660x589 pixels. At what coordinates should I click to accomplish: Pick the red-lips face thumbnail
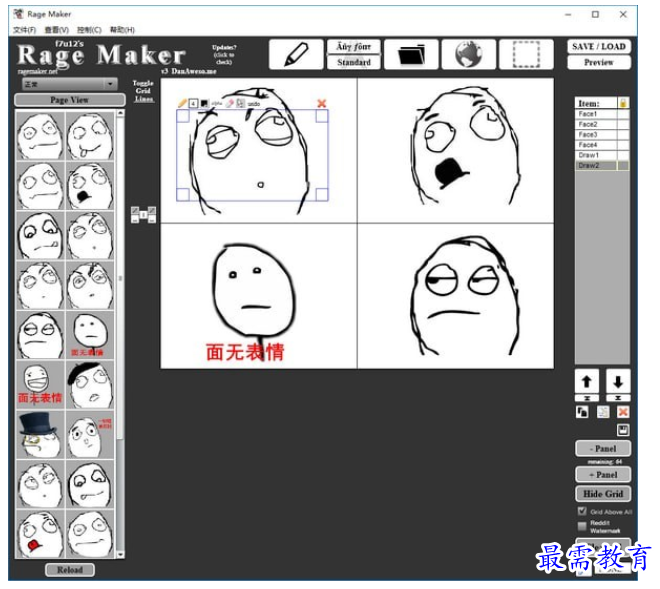(x=40, y=534)
